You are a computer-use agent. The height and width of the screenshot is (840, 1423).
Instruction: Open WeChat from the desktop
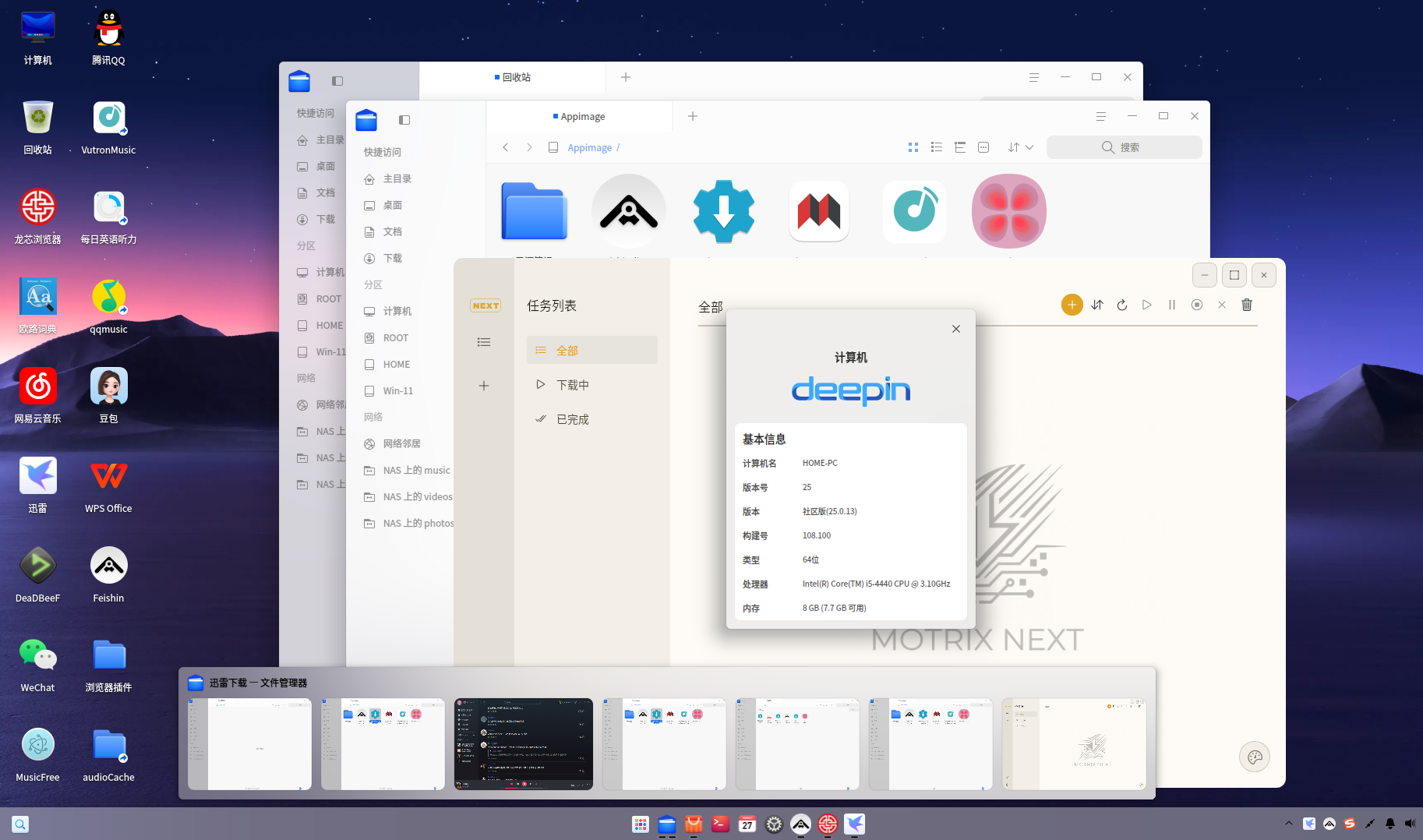tap(37, 665)
